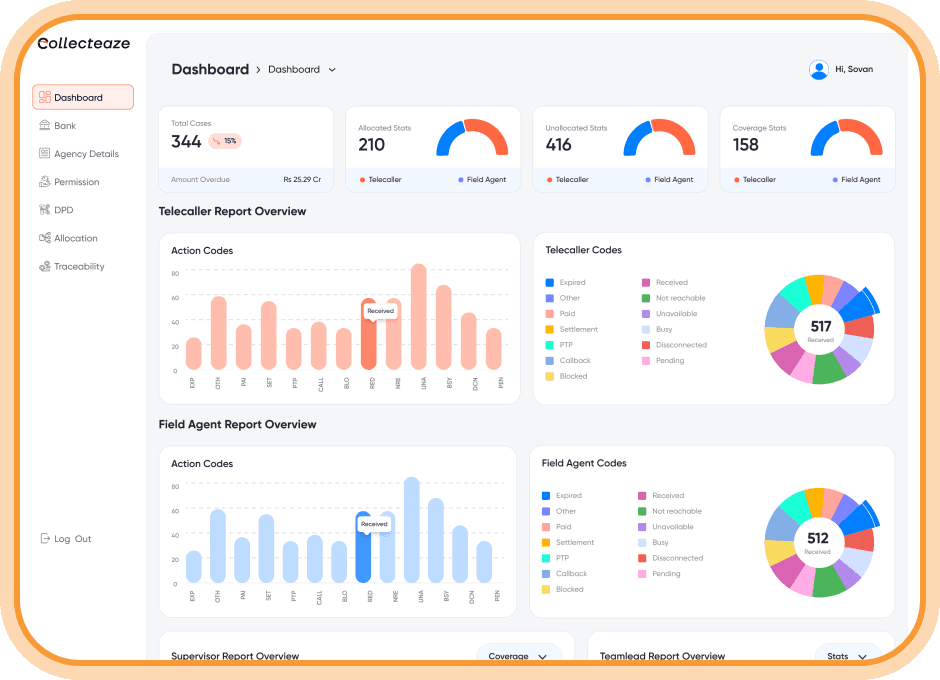Navigate to Allocation section
The height and width of the screenshot is (680, 940).
tap(76, 238)
